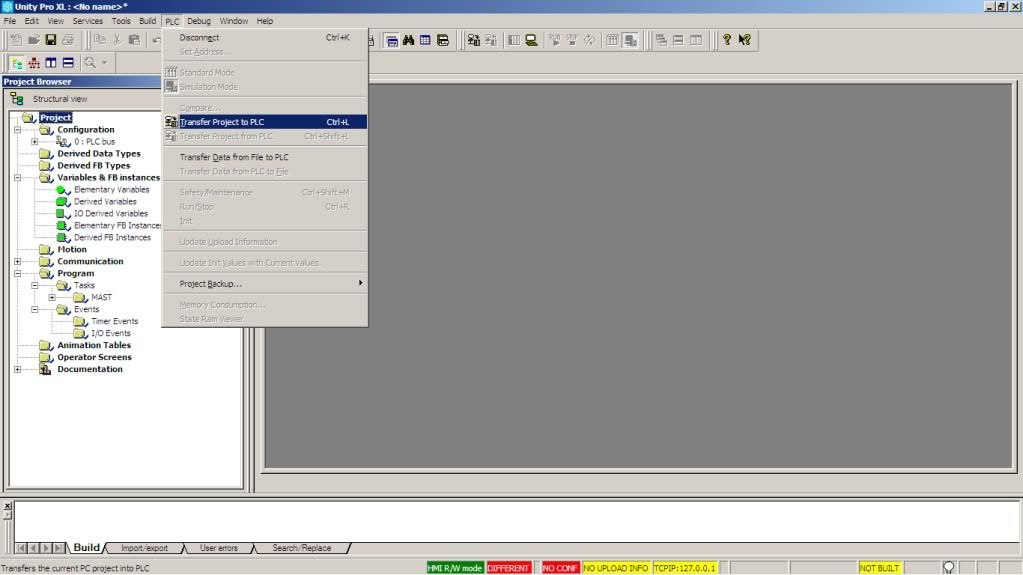Click the New project toolbar icon

tap(16, 40)
